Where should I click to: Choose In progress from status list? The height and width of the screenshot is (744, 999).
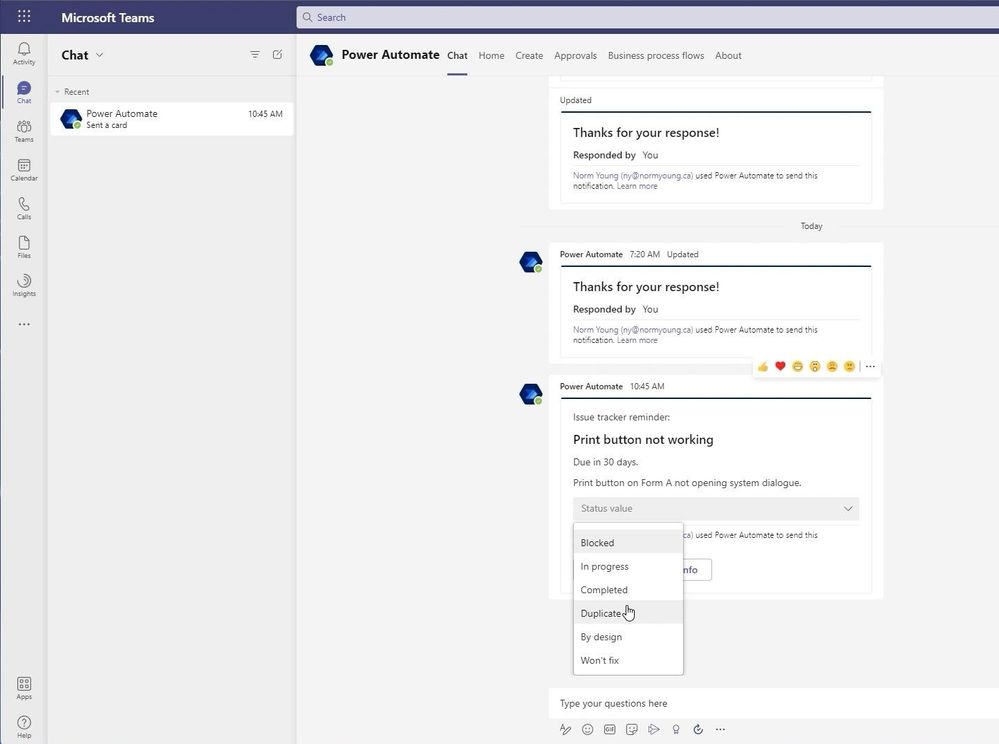(x=628, y=566)
